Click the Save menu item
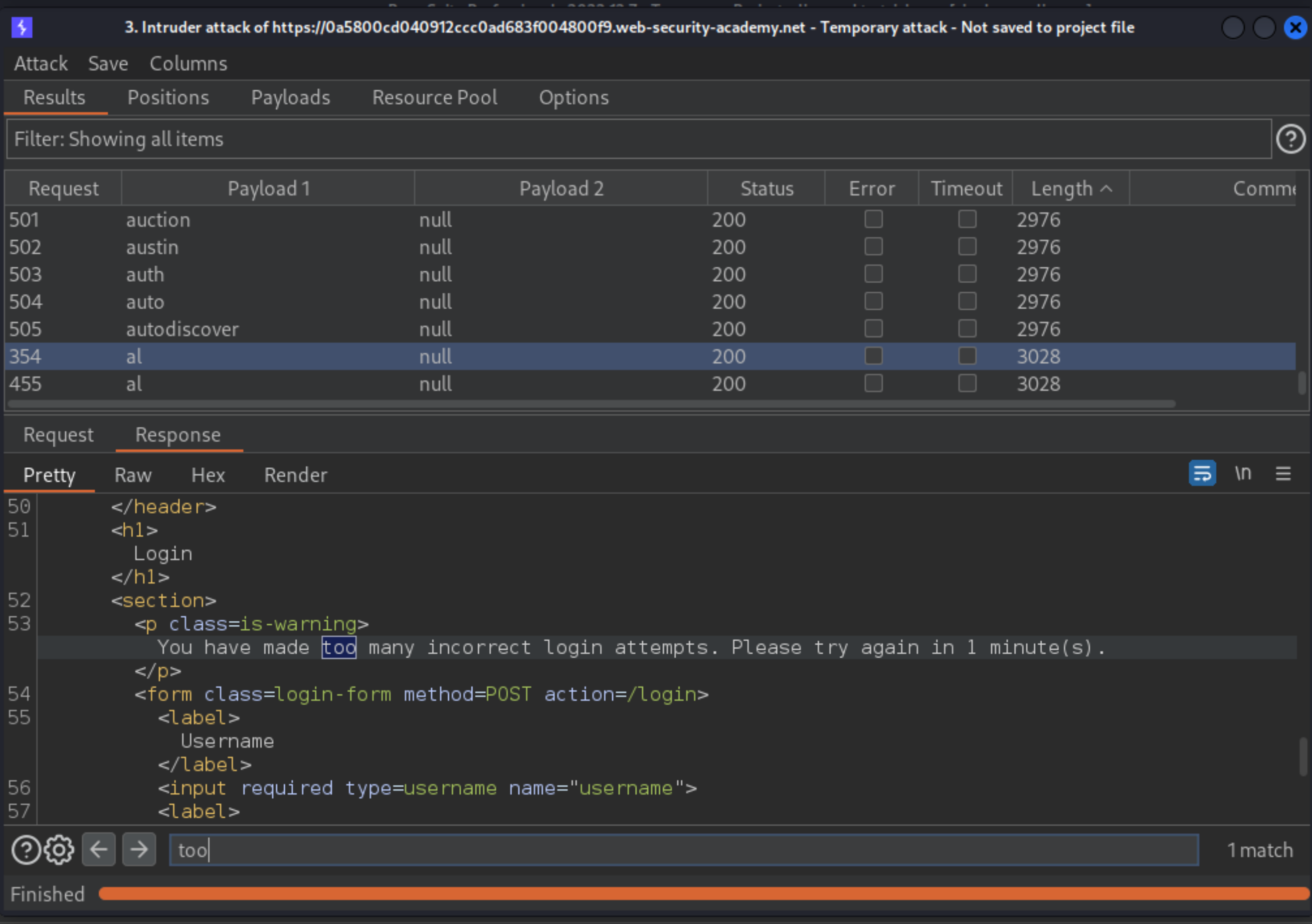The width and height of the screenshot is (1312, 924). [106, 62]
